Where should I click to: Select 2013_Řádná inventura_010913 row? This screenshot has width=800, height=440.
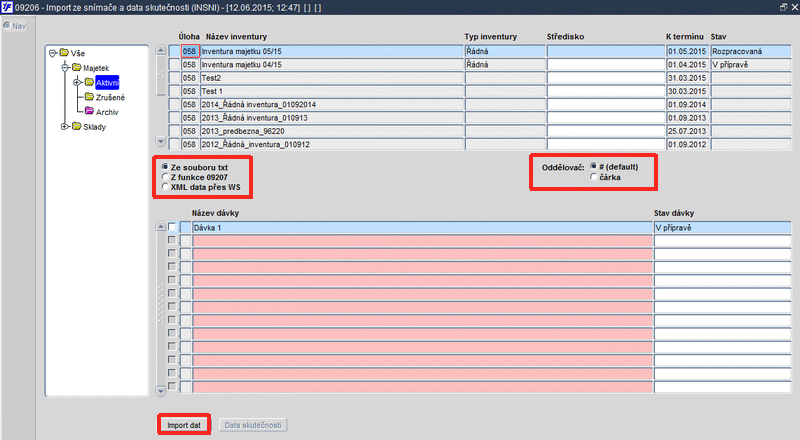point(332,117)
